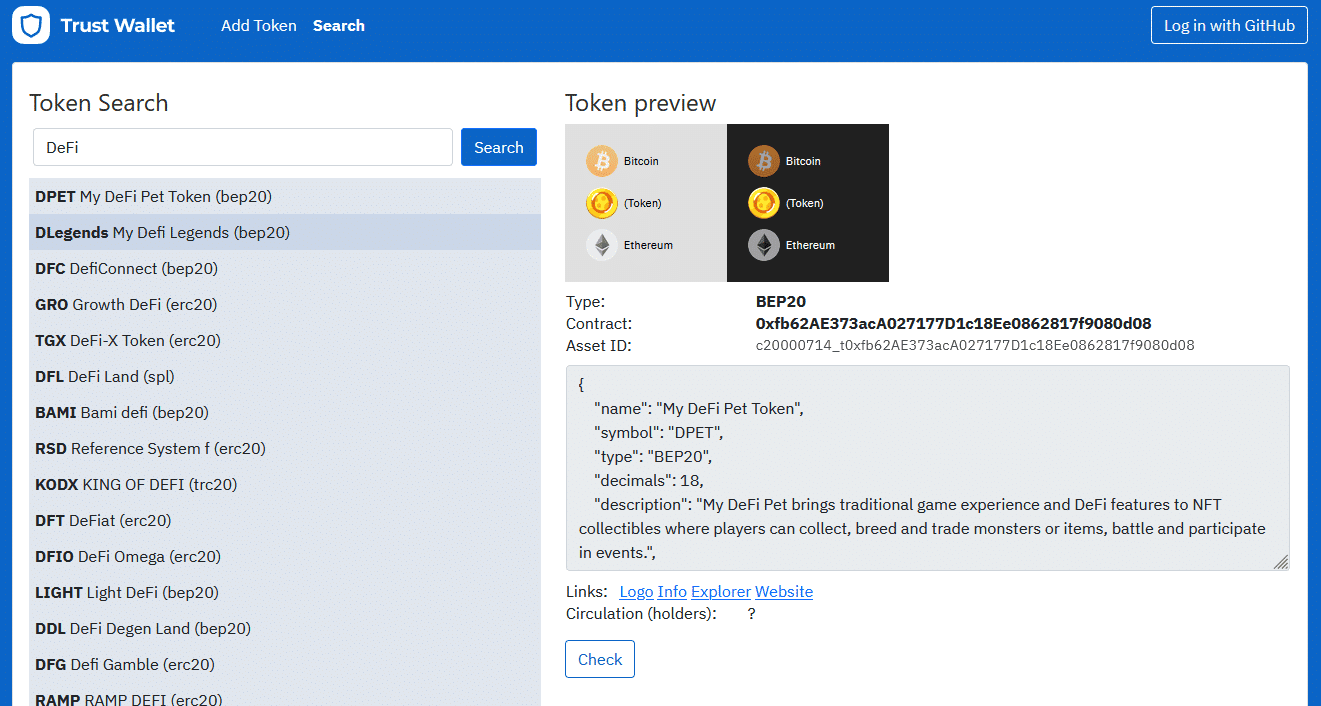Click the token coin icon in dark preview
Image resolution: width=1321 pixels, height=706 pixels.
click(x=764, y=203)
